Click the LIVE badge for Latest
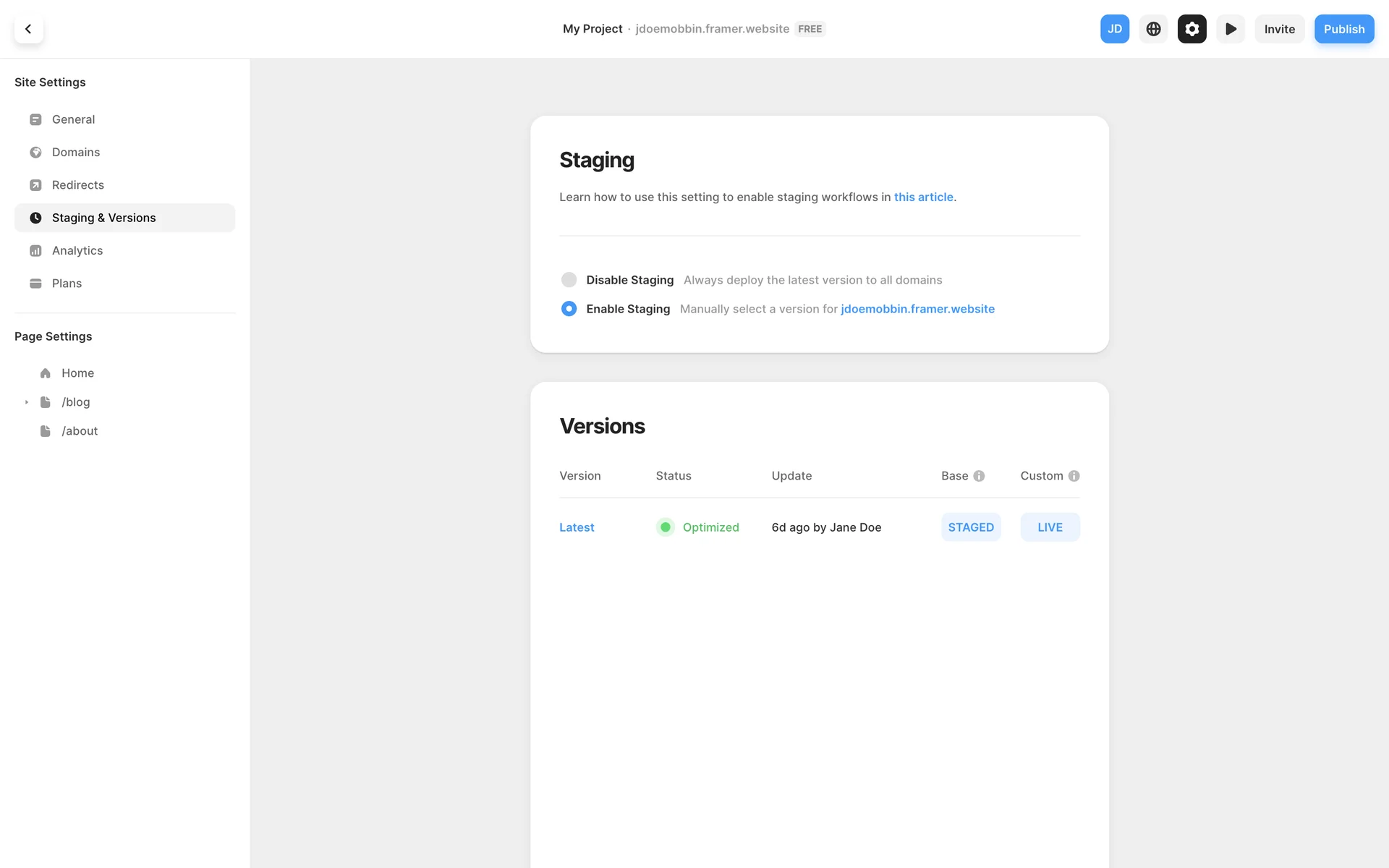 [1050, 527]
